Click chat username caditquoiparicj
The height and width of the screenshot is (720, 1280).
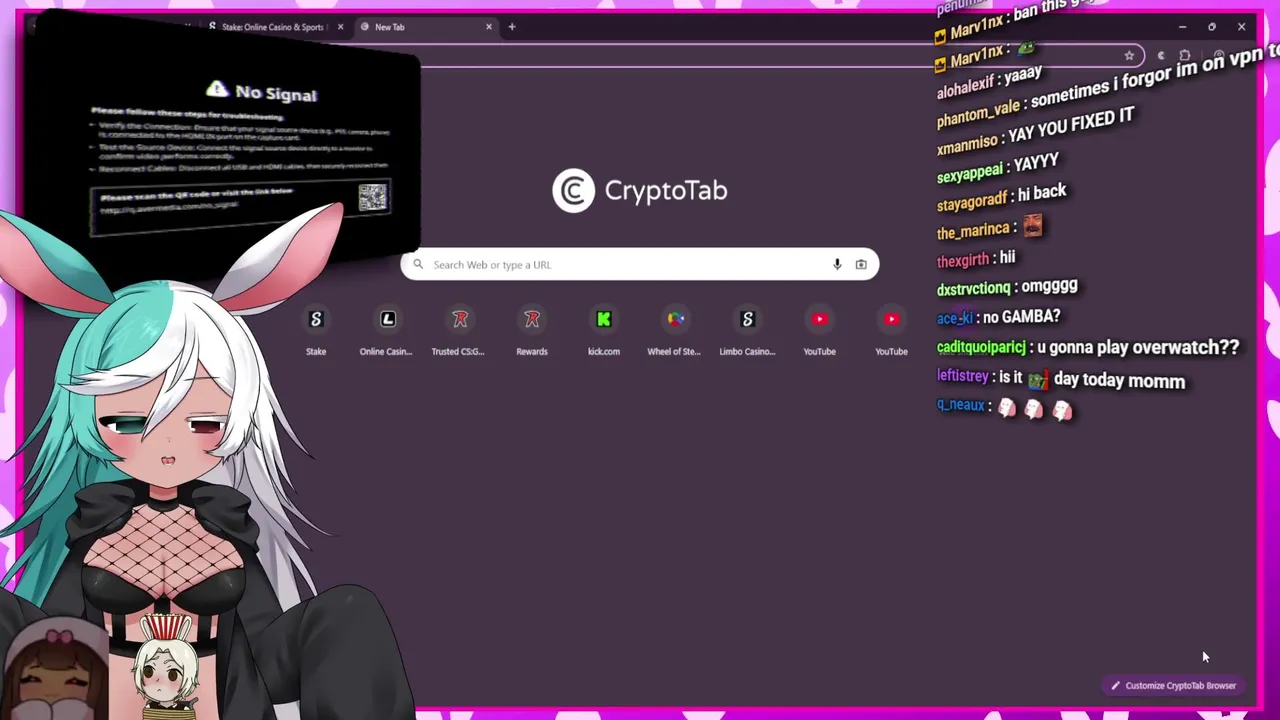(981, 348)
